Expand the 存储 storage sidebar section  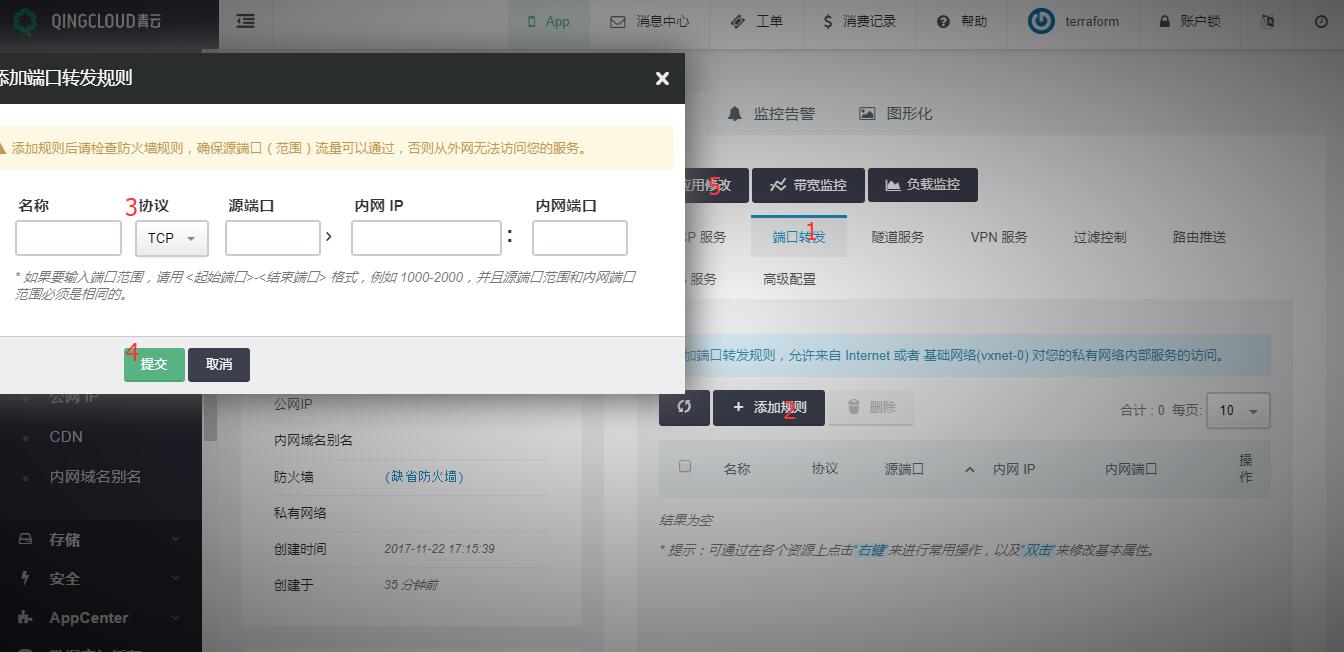(100, 539)
